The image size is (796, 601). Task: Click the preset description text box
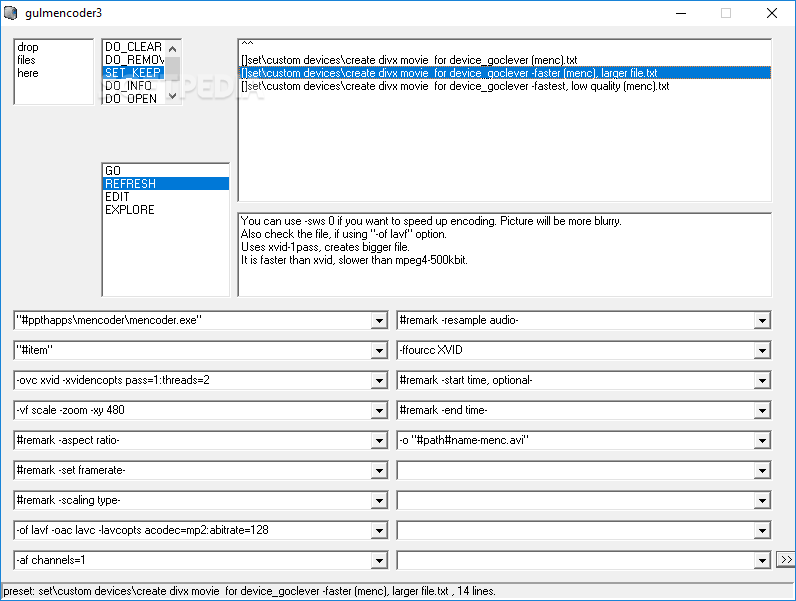[x=505, y=254]
